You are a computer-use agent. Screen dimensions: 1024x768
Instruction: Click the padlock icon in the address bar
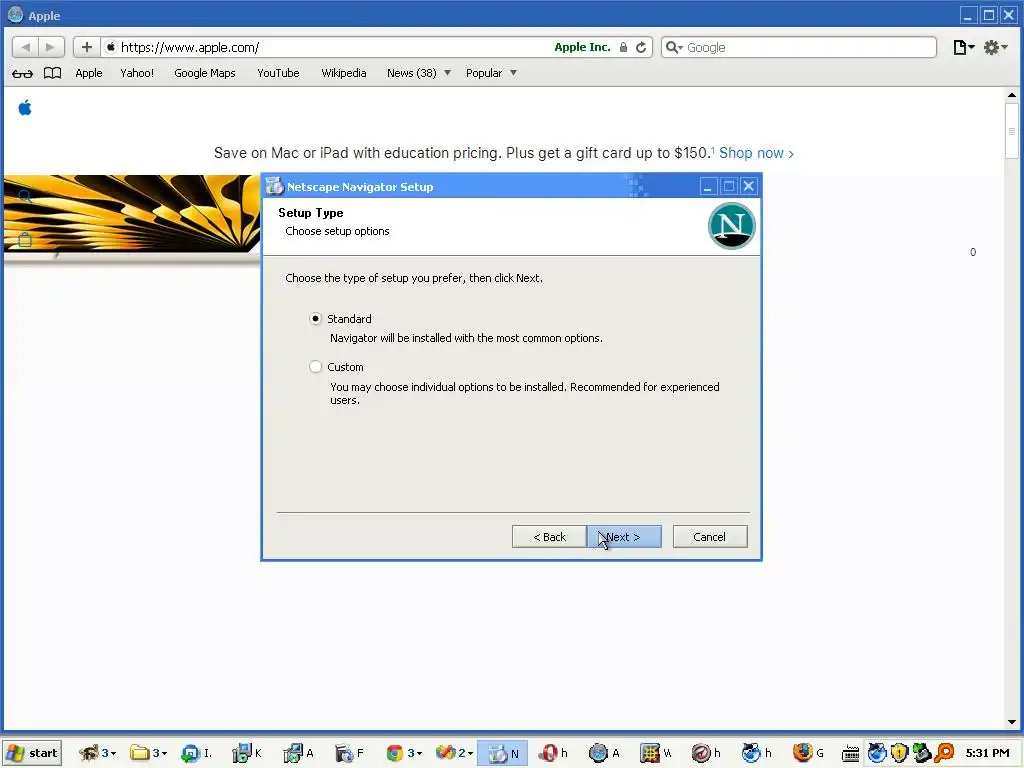(x=623, y=47)
